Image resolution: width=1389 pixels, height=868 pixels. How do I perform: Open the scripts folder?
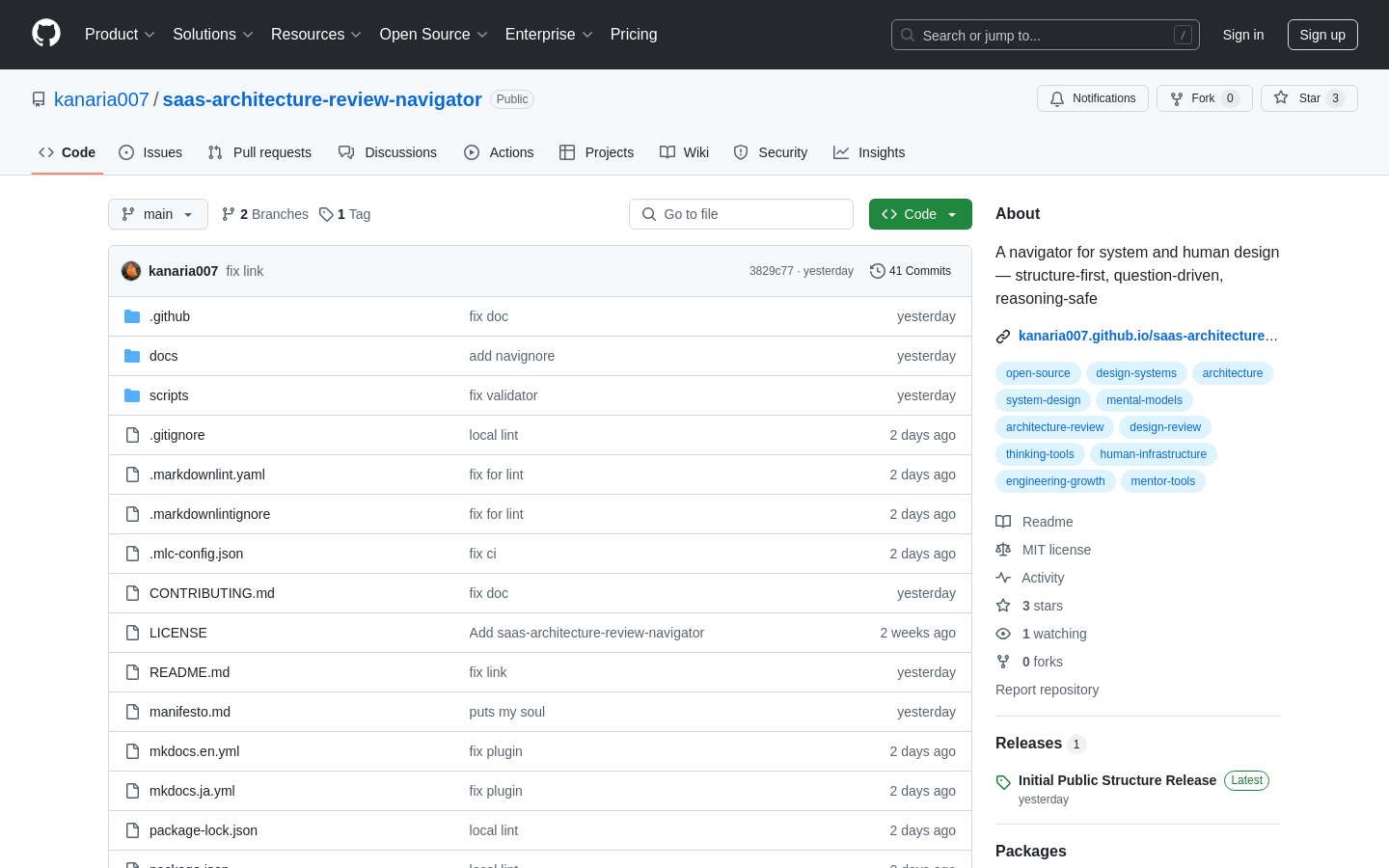[169, 395]
